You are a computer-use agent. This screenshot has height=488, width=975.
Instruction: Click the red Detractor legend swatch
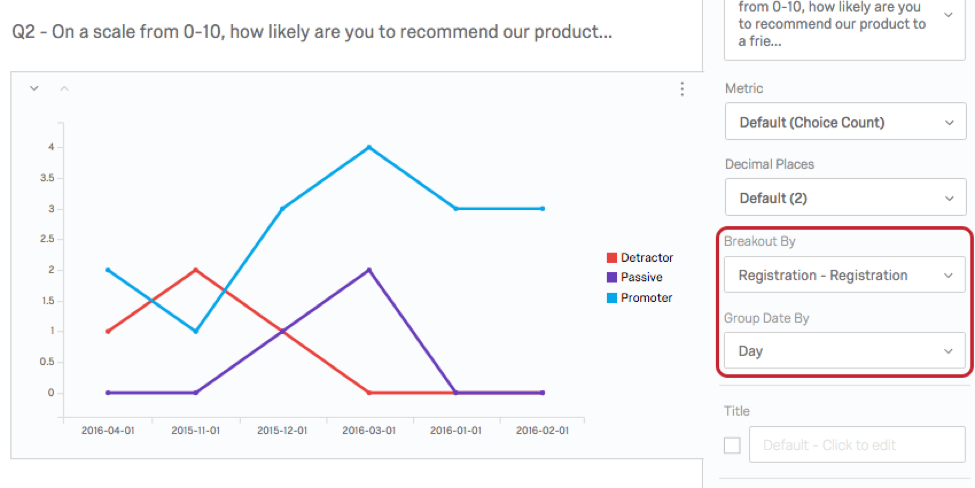pyautogui.click(x=611, y=258)
